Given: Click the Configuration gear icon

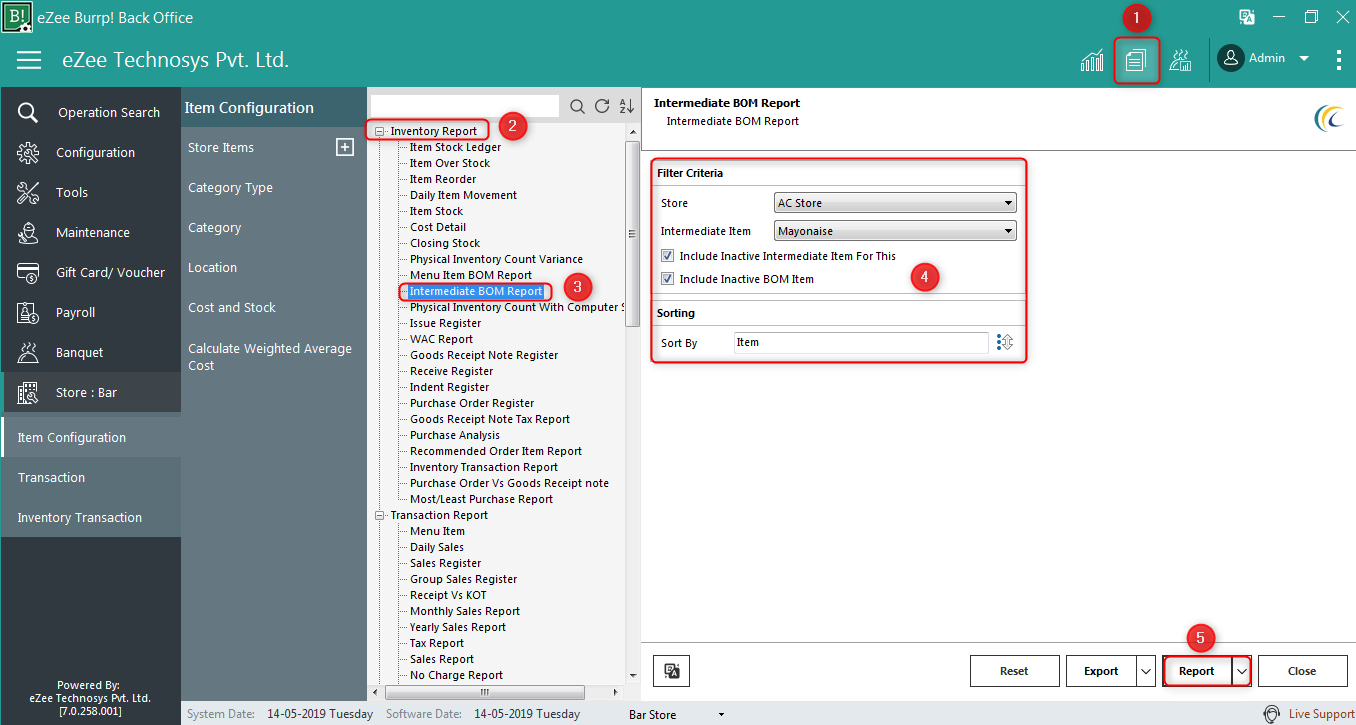Looking at the screenshot, I should tap(28, 152).
